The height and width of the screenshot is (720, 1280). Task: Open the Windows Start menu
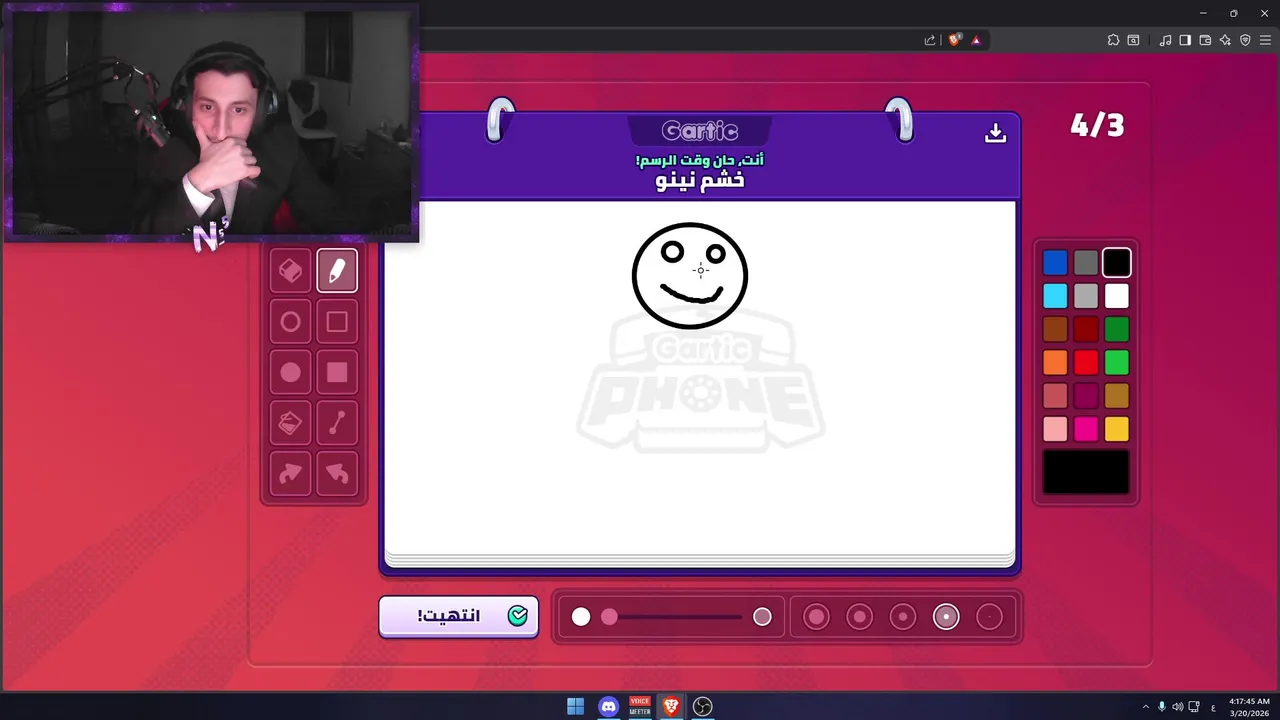tap(576, 706)
